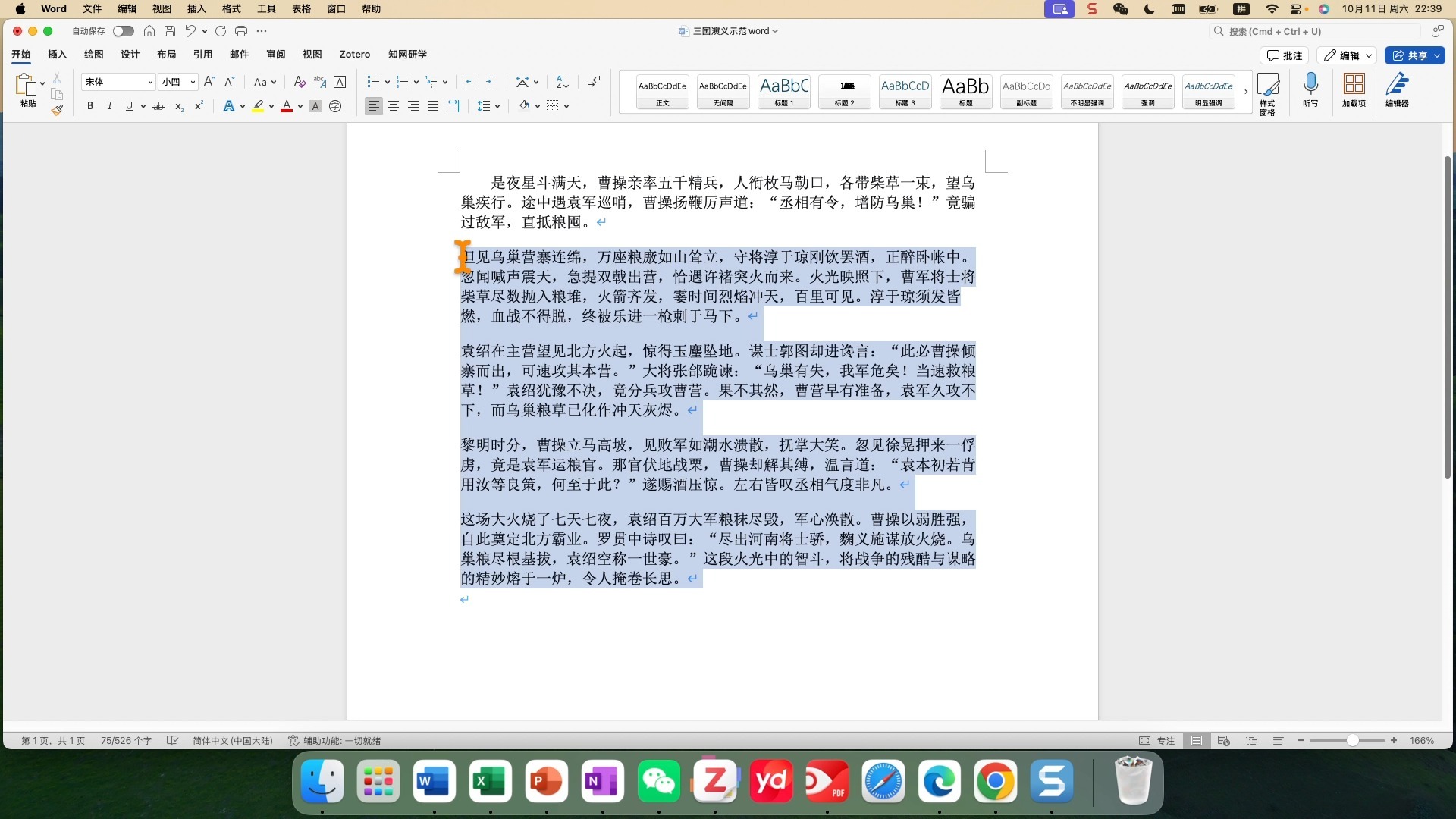Screen dimensions: 1456x819
Task: Open the 宋体 font name dropdown
Action: pyautogui.click(x=150, y=82)
